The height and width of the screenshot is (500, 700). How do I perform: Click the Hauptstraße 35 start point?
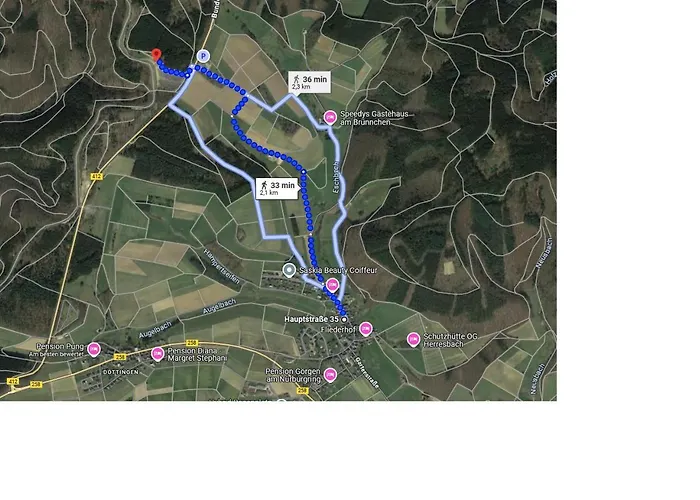point(344,320)
